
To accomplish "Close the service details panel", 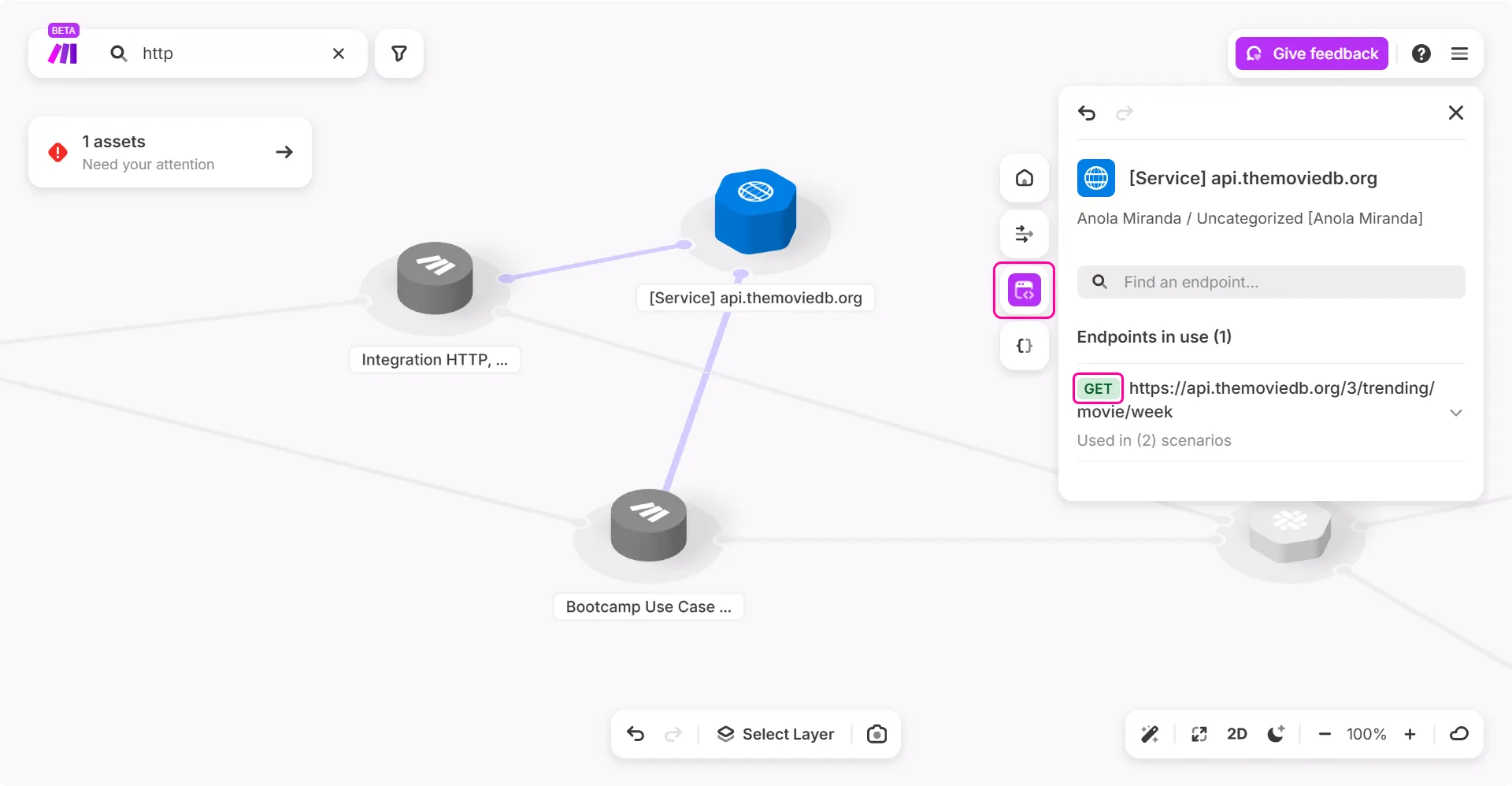I will [x=1456, y=113].
